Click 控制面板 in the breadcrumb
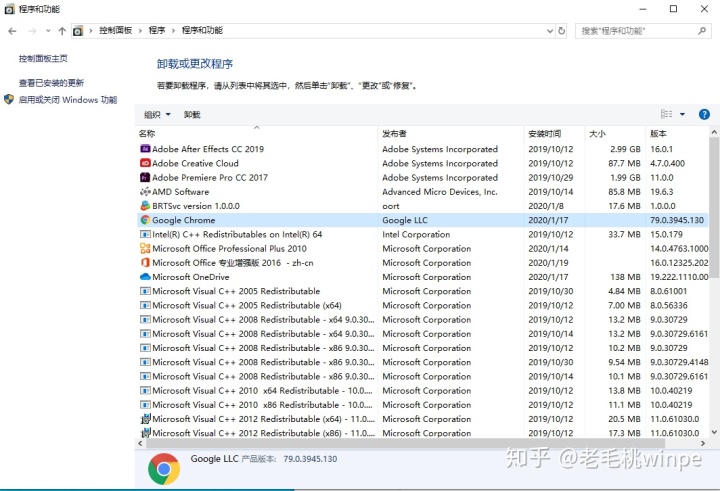The width and height of the screenshot is (720, 491). pos(115,30)
